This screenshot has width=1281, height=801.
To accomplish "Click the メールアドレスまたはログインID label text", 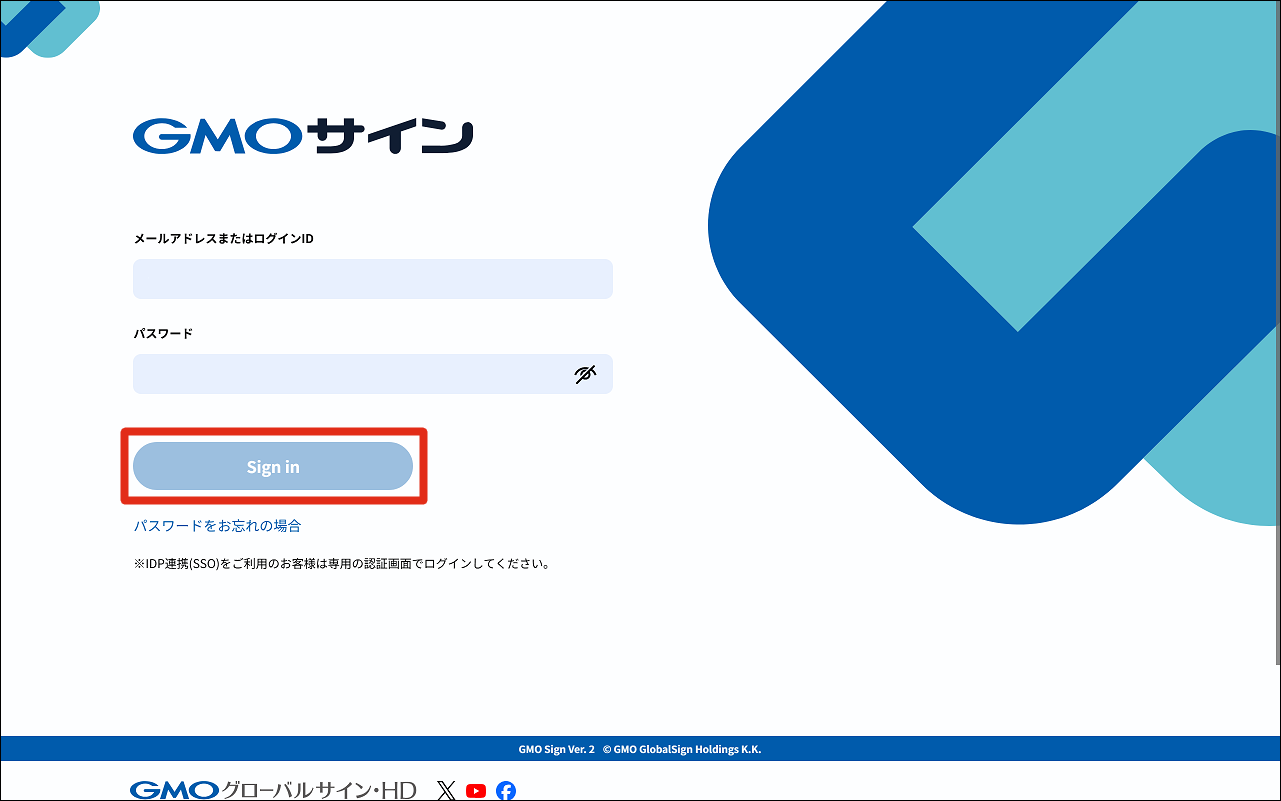I will (223, 239).
